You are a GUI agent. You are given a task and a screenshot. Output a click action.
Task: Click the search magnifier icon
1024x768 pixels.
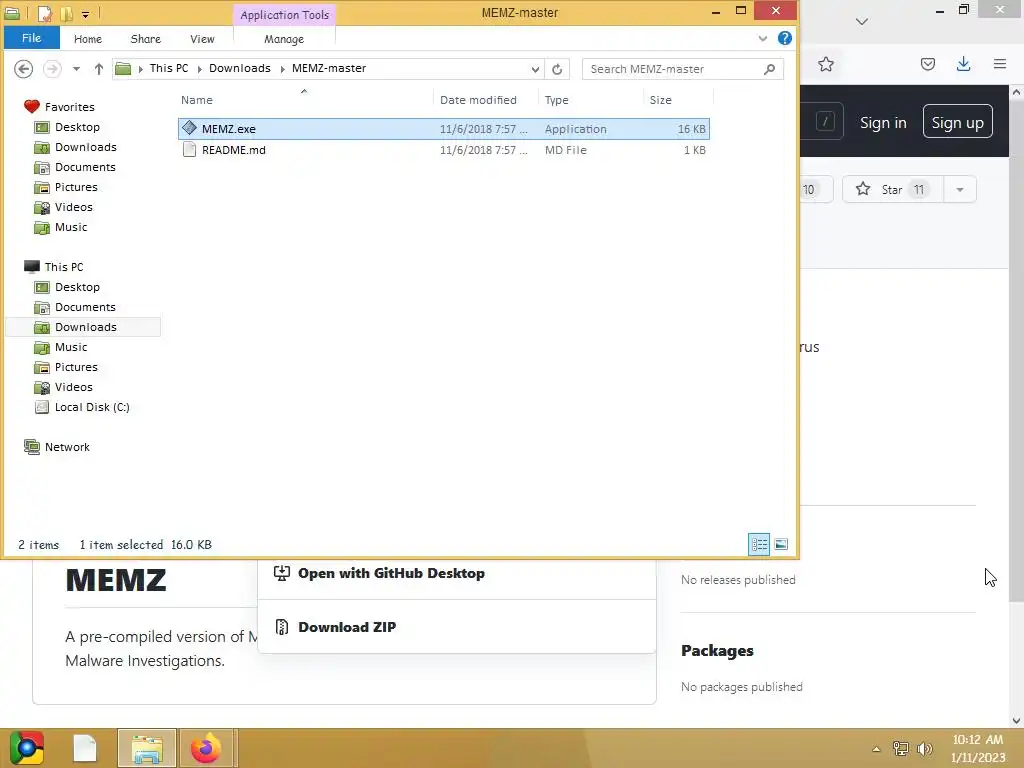click(x=769, y=69)
